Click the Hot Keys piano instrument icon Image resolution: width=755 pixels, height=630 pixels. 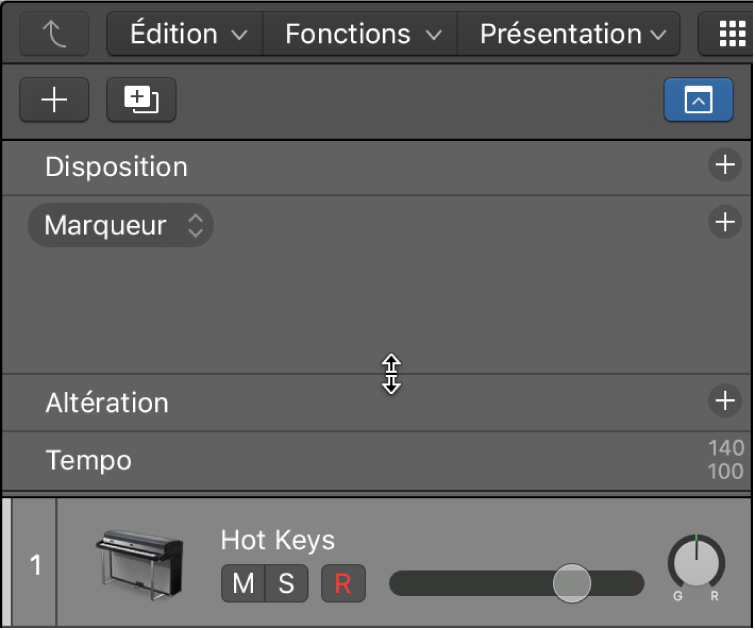point(140,565)
